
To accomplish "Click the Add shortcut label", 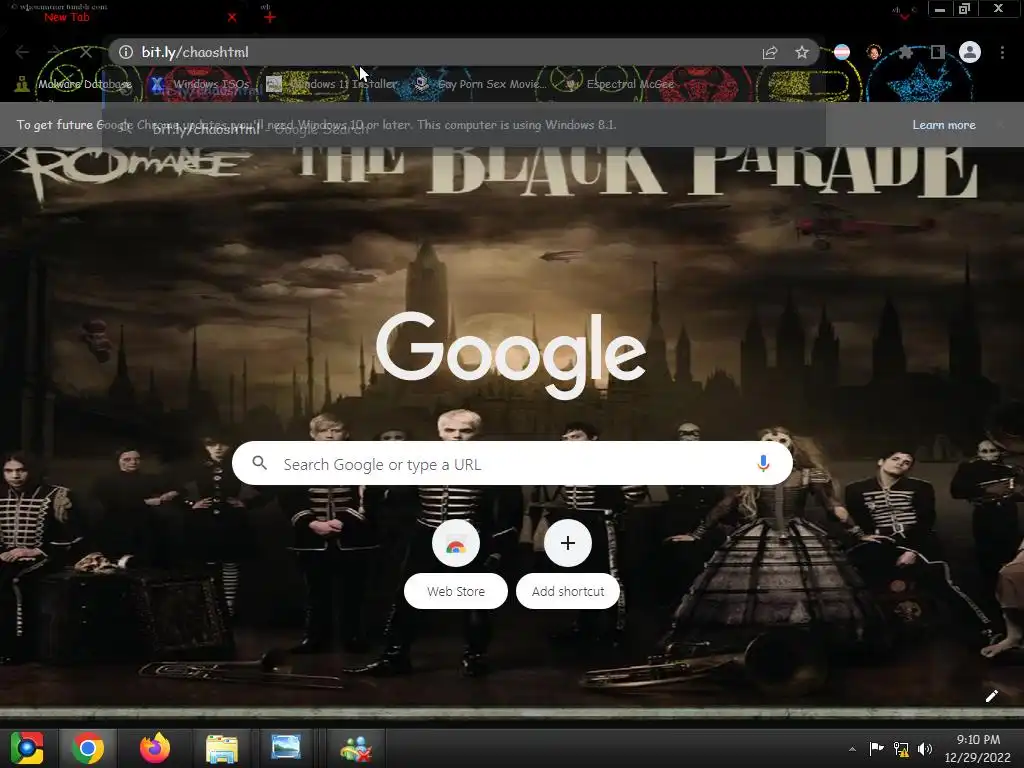I will pyautogui.click(x=568, y=592).
